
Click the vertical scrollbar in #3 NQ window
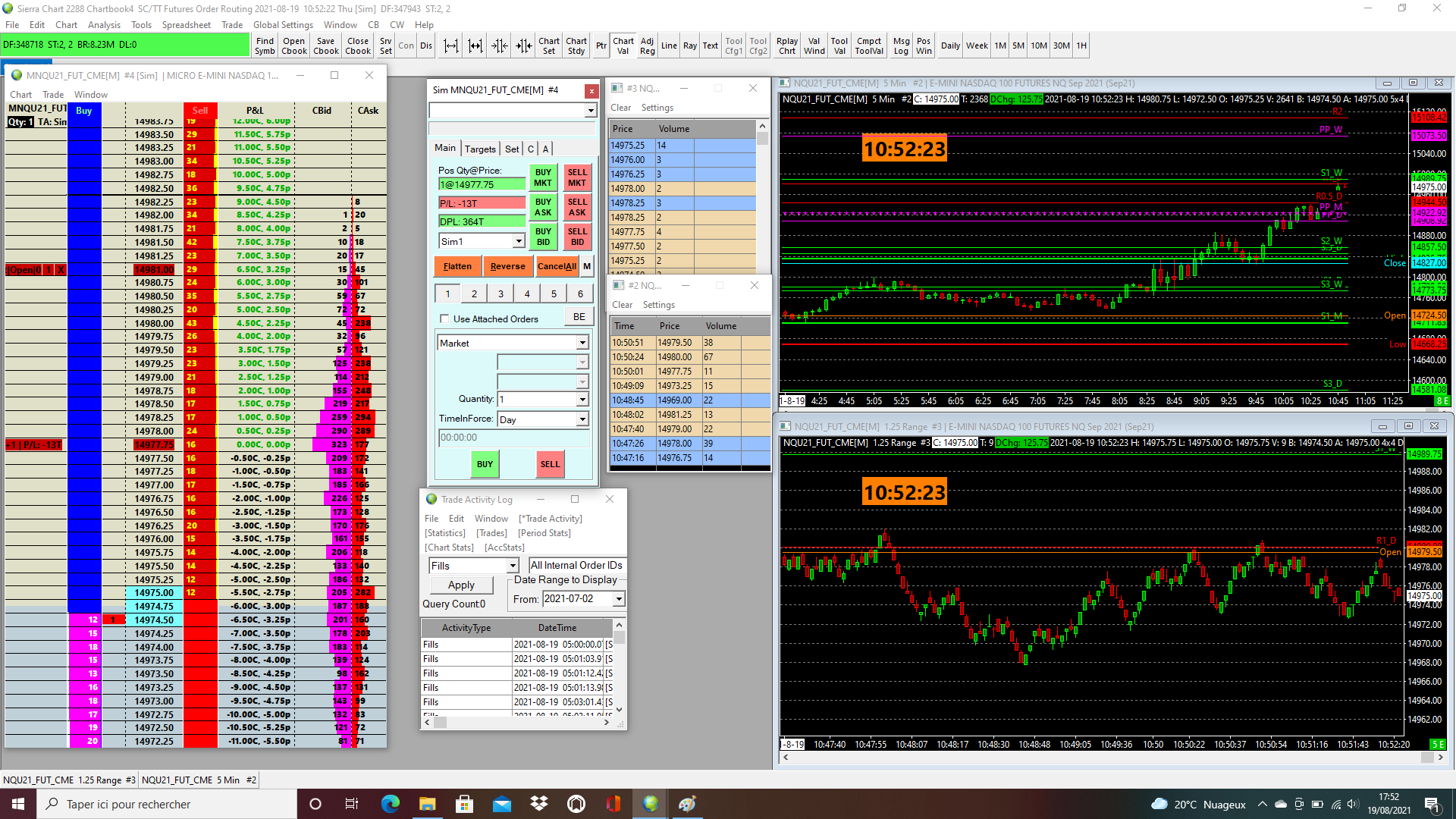tap(763, 196)
